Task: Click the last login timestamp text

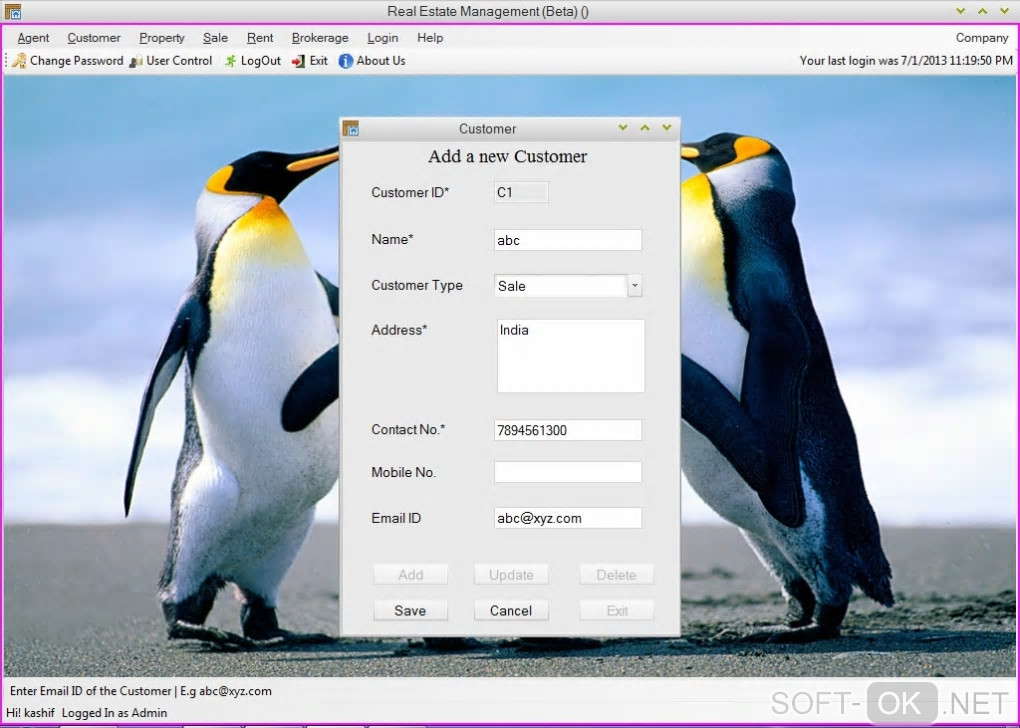Action: tap(906, 61)
